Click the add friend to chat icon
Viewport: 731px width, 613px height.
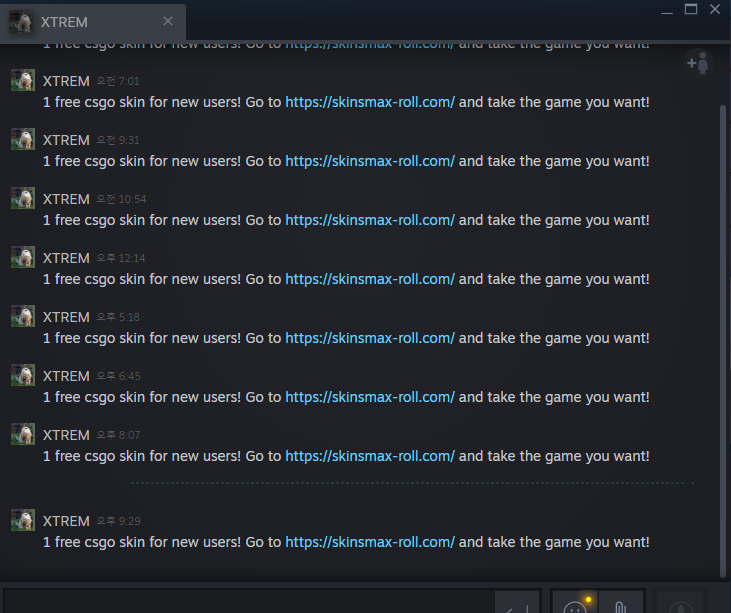pos(697,63)
